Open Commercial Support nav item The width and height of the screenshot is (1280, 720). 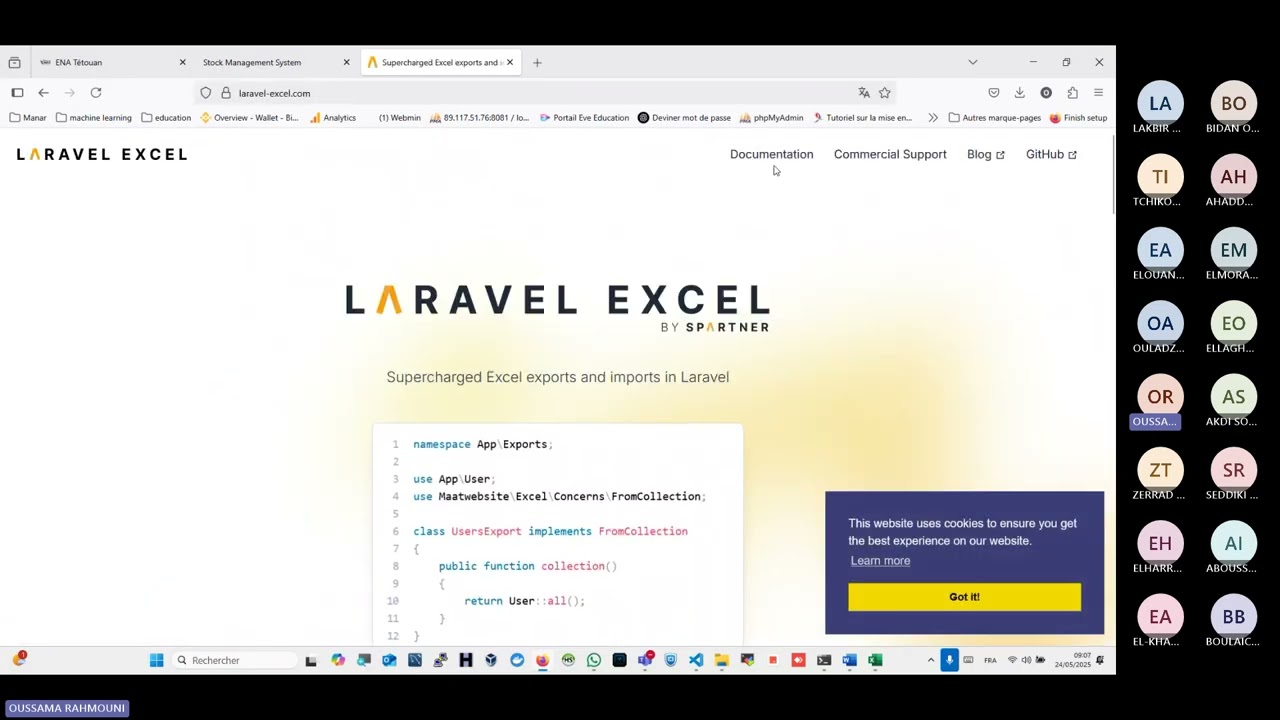[x=890, y=154]
